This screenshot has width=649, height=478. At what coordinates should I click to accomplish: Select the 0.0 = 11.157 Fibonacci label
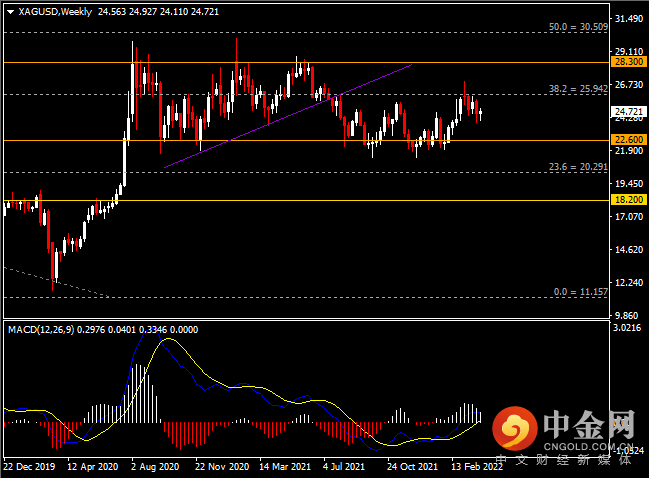click(581, 292)
